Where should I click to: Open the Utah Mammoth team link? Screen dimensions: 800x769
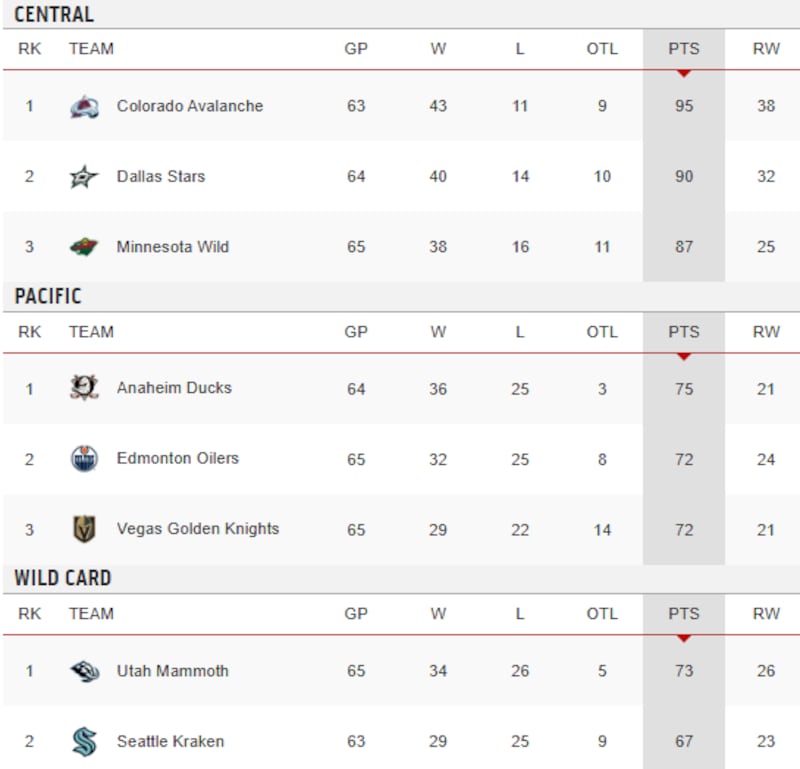pos(173,671)
